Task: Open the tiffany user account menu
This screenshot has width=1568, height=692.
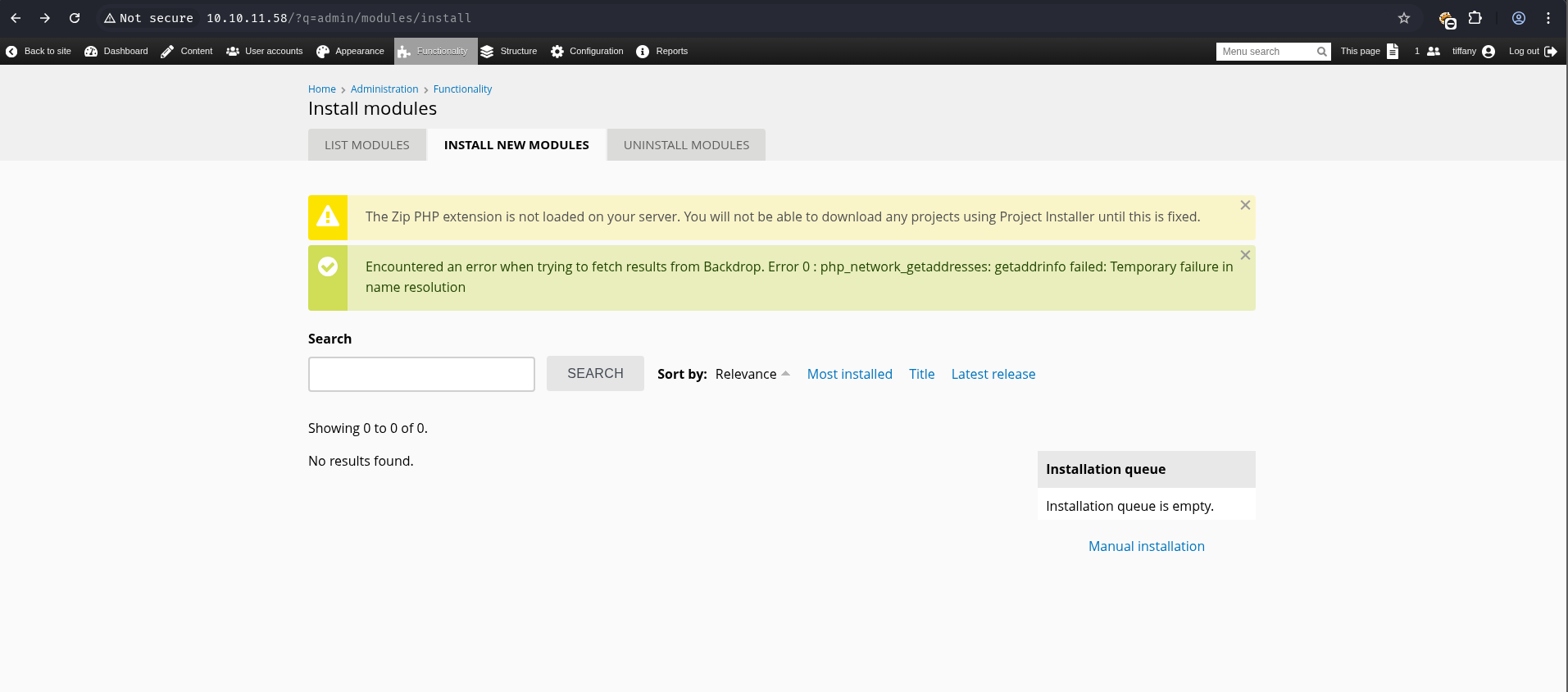Action: coord(1473,51)
